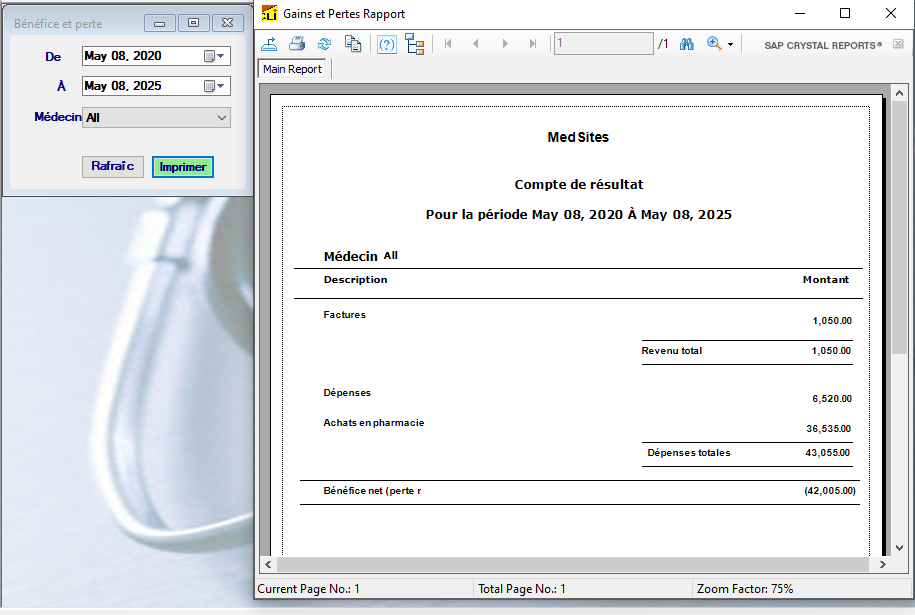Refresh the Crystal report

click(x=325, y=44)
